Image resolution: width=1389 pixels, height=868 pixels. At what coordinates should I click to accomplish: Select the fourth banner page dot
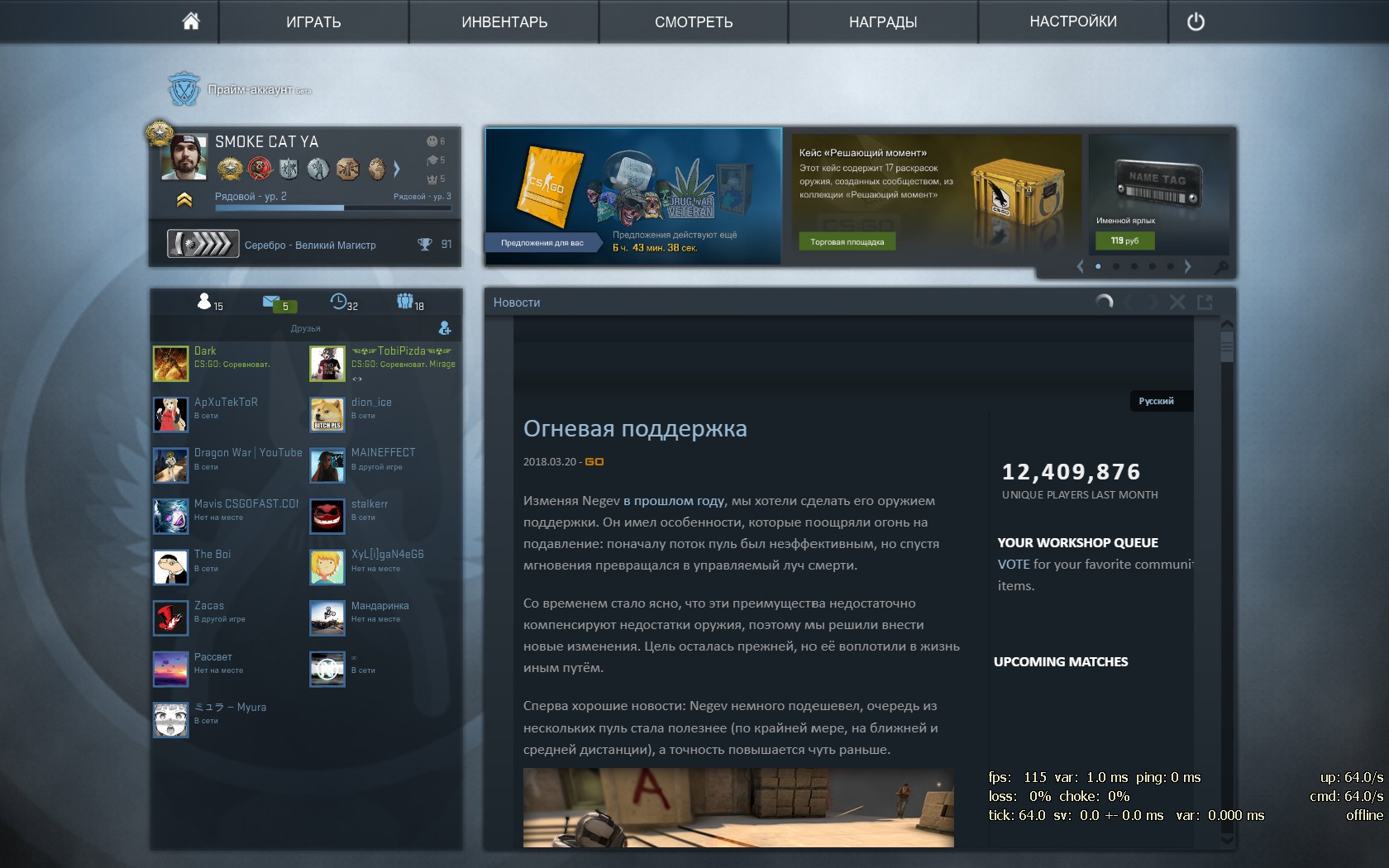click(x=1153, y=266)
